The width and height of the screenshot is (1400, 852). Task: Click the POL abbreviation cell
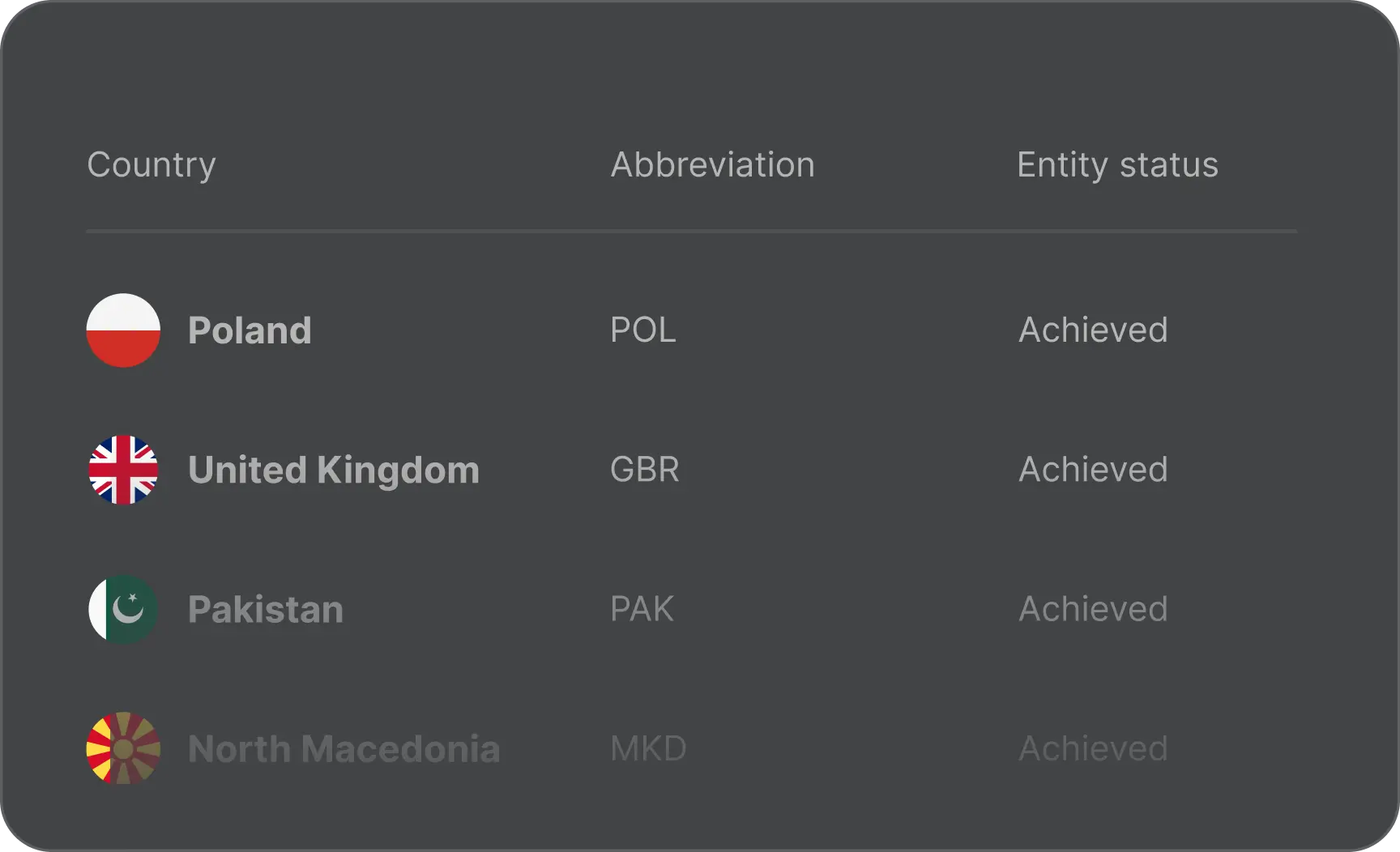coord(642,330)
